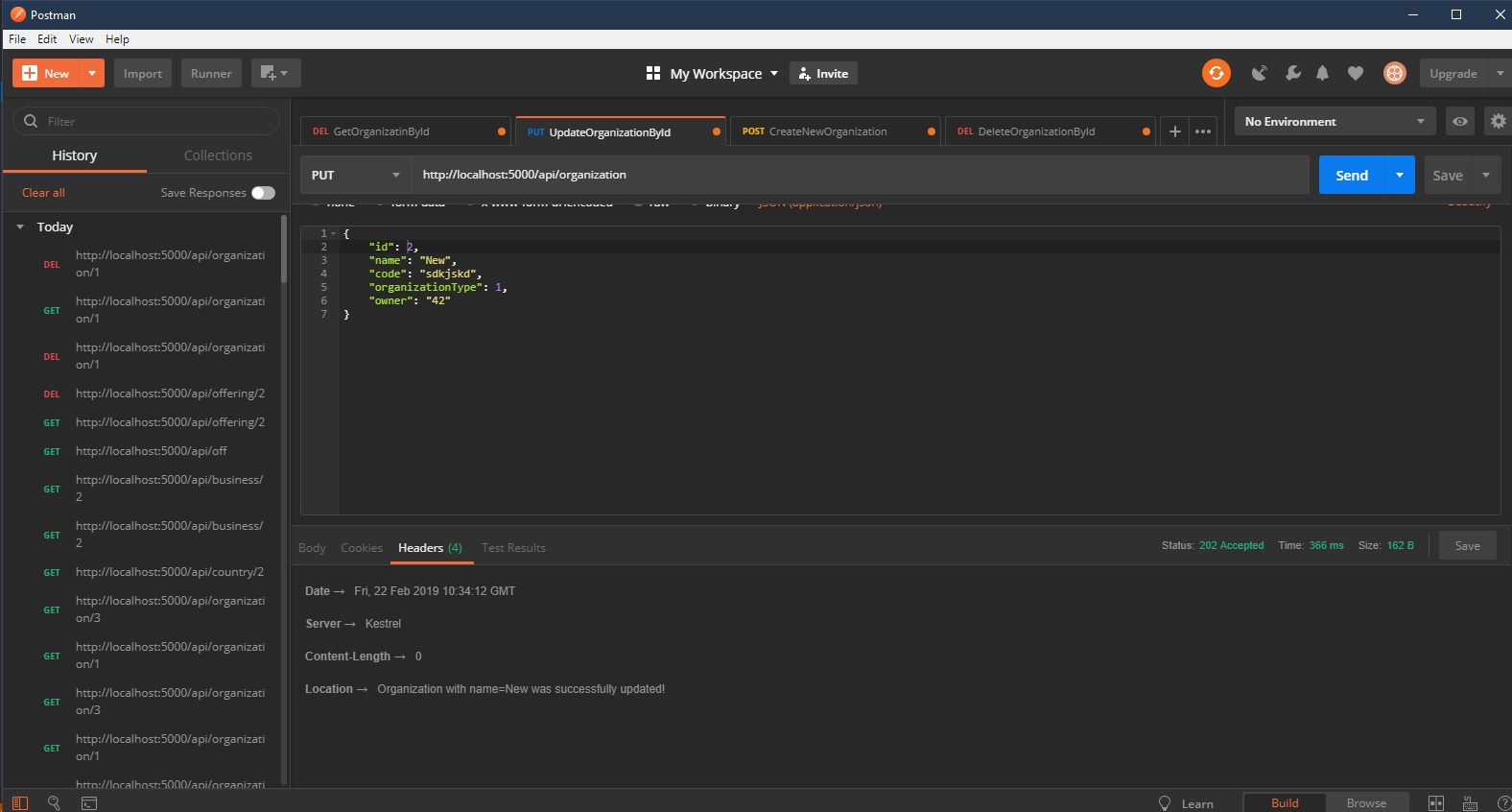Open My Workspace dropdown

pos(724,73)
